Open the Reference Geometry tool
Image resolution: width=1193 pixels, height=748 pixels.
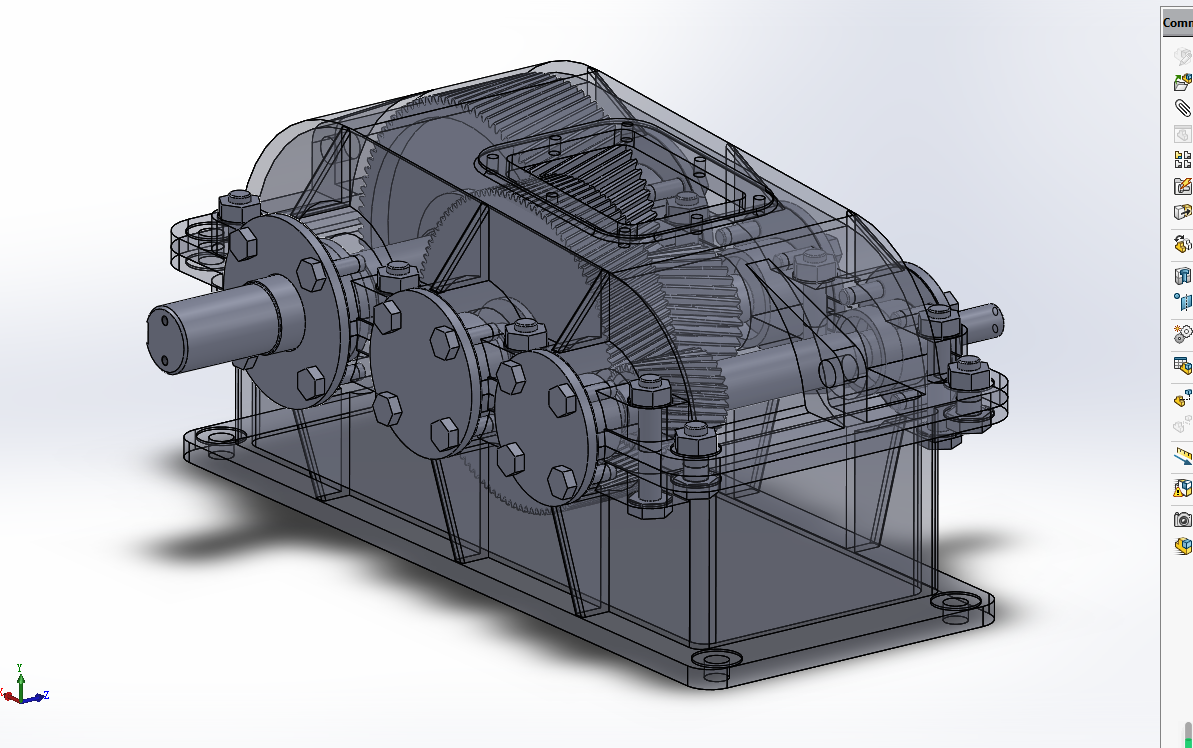point(1182,302)
